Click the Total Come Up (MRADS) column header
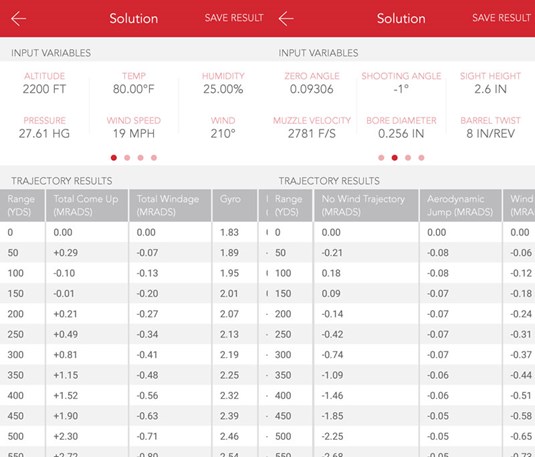Viewport: 535px width, 457px height. (87, 205)
